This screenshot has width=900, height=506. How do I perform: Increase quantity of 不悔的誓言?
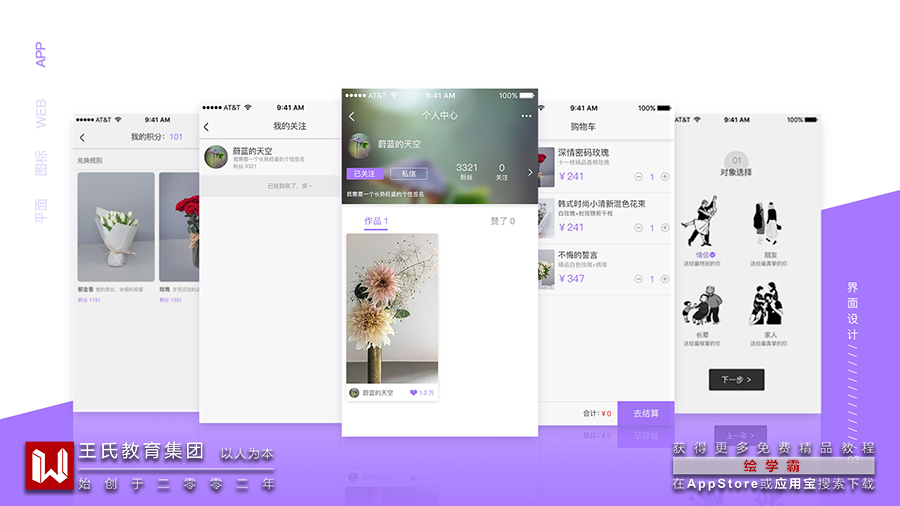tap(665, 279)
